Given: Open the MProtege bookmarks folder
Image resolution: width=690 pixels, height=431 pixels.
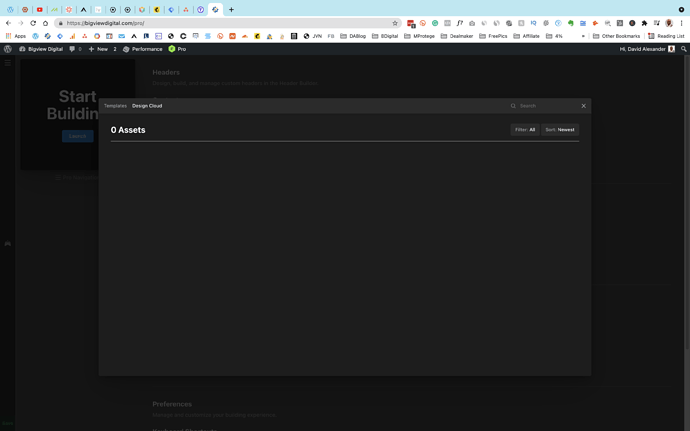Looking at the screenshot, I should tap(419, 36).
